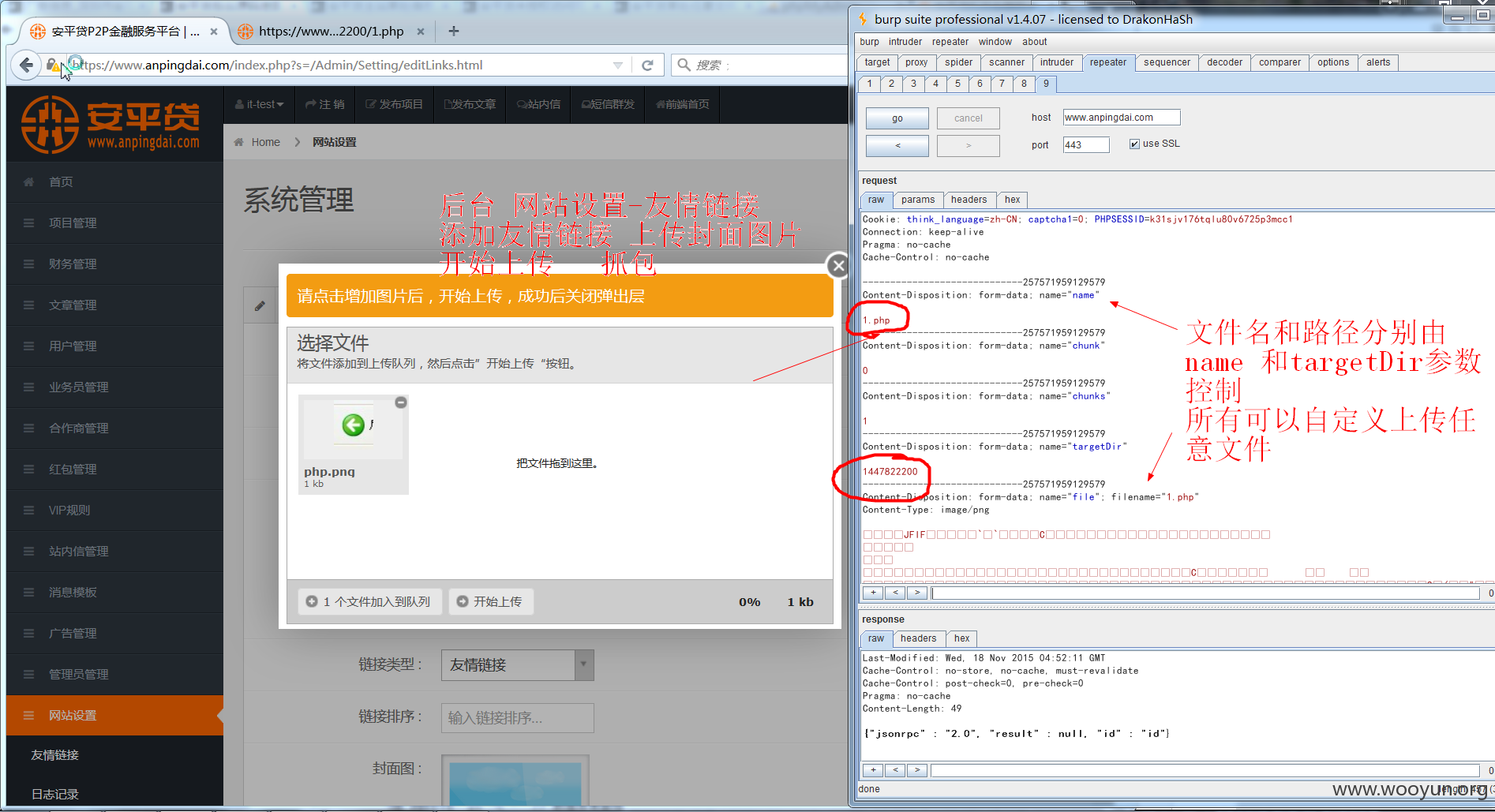Open VIP规则 sidebar menu
1495x812 pixels.
(x=114, y=510)
